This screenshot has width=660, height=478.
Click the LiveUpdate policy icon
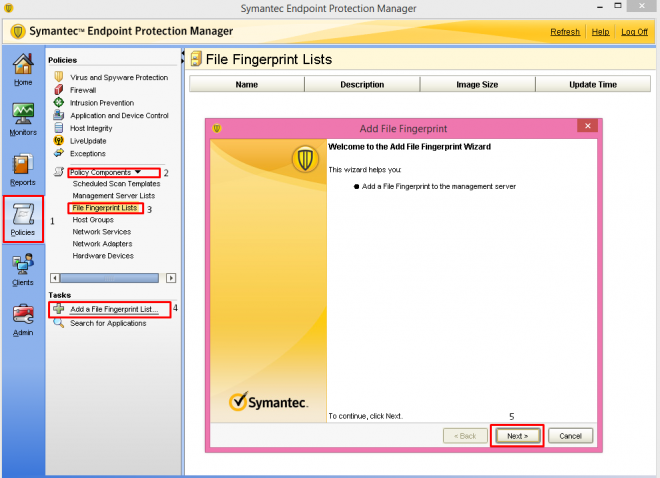coord(59,140)
